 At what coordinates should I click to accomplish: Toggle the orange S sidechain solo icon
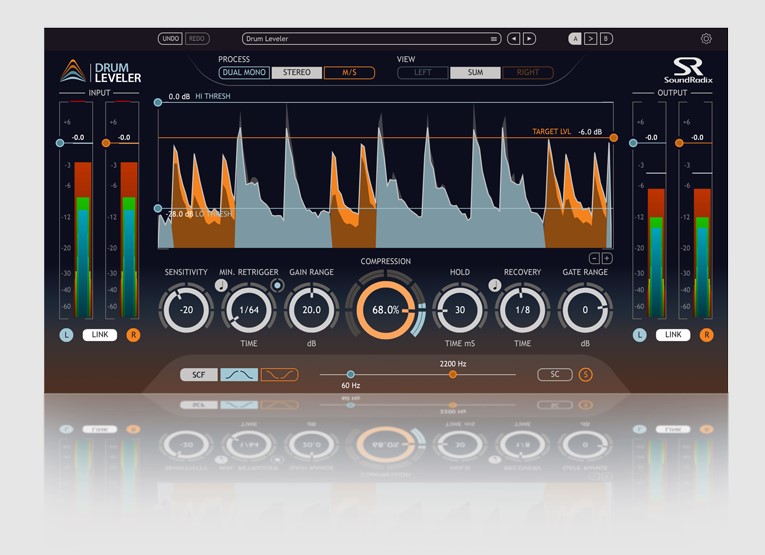[x=585, y=375]
